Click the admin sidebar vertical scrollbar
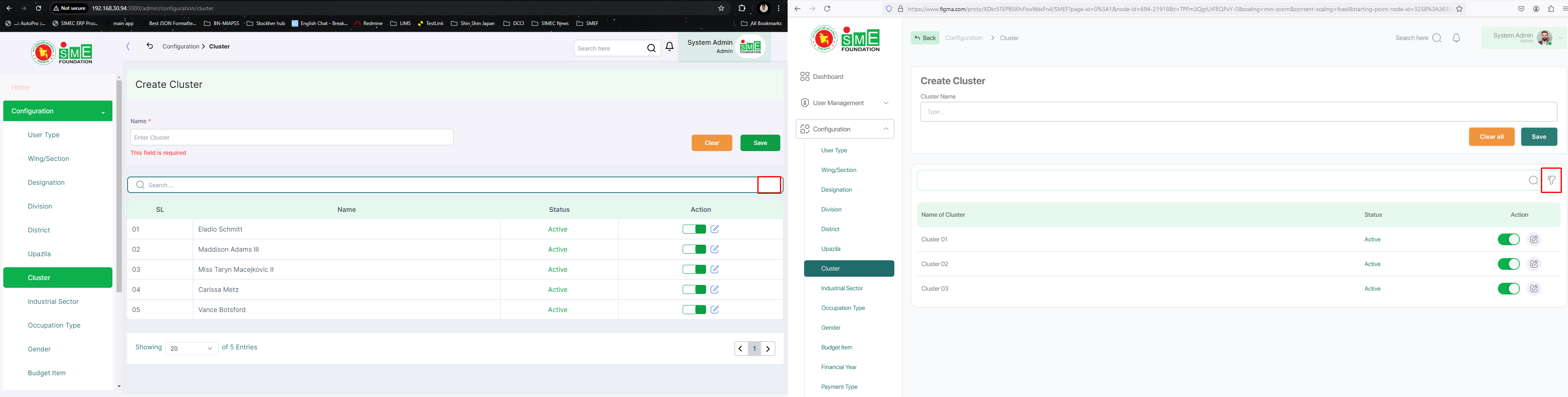This screenshot has height=397, width=1568. [119, 186]
